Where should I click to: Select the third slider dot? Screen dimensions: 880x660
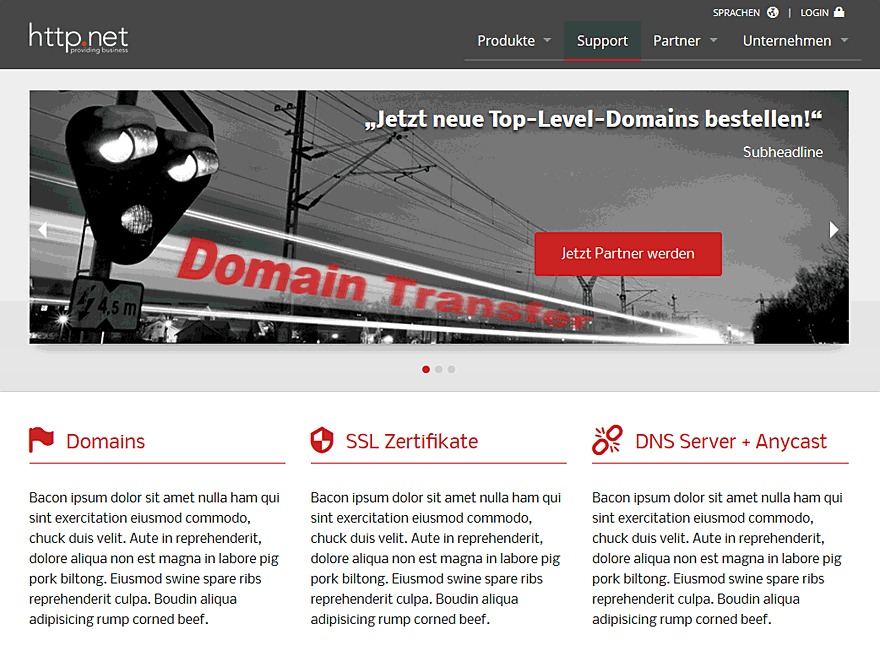451,369
